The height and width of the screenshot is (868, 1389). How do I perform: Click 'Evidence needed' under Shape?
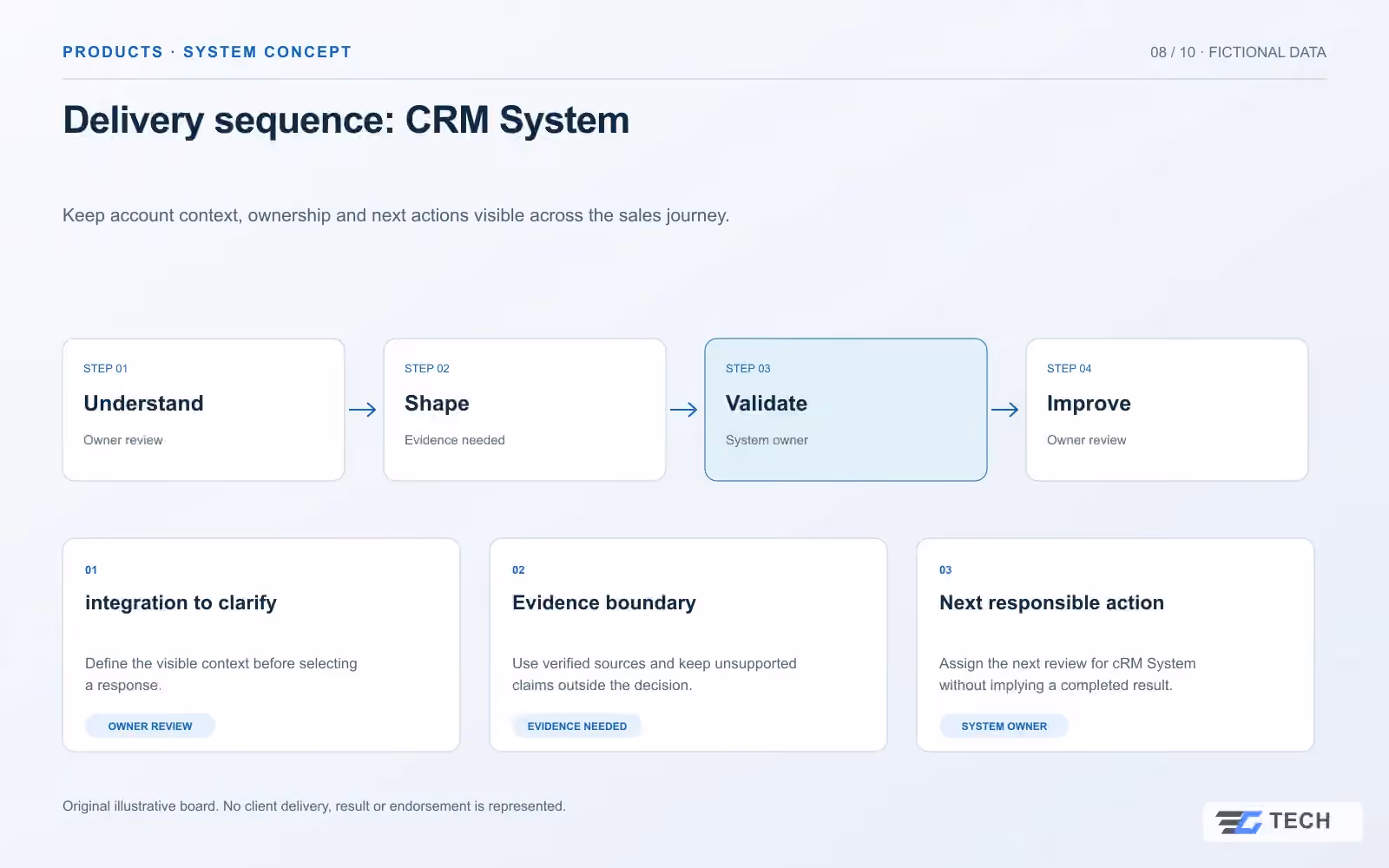click(x=455, y=440)
